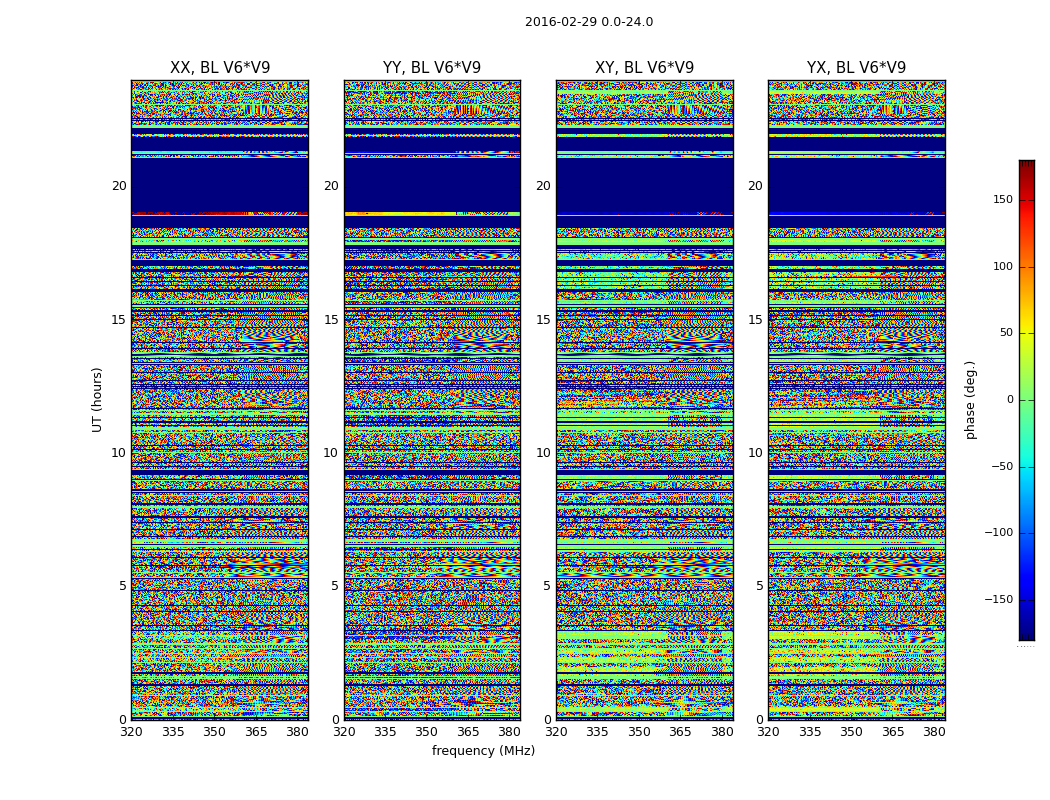
Task: Click the '350' frequency tick under YX panel
Action: 851,732
